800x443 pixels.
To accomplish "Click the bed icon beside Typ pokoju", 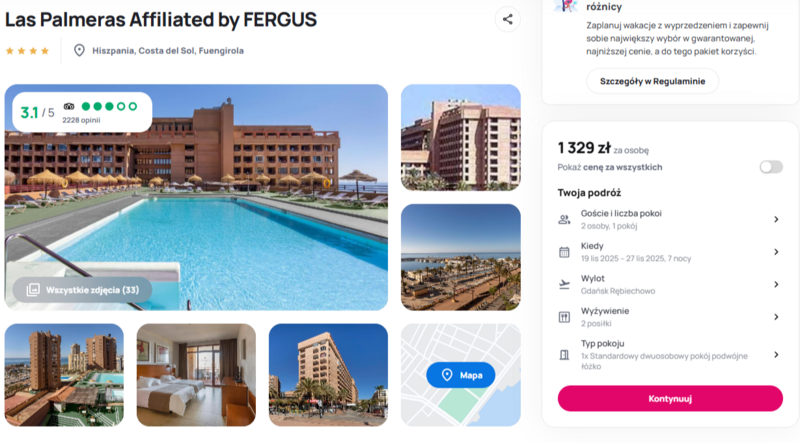I will click(564, 349).
